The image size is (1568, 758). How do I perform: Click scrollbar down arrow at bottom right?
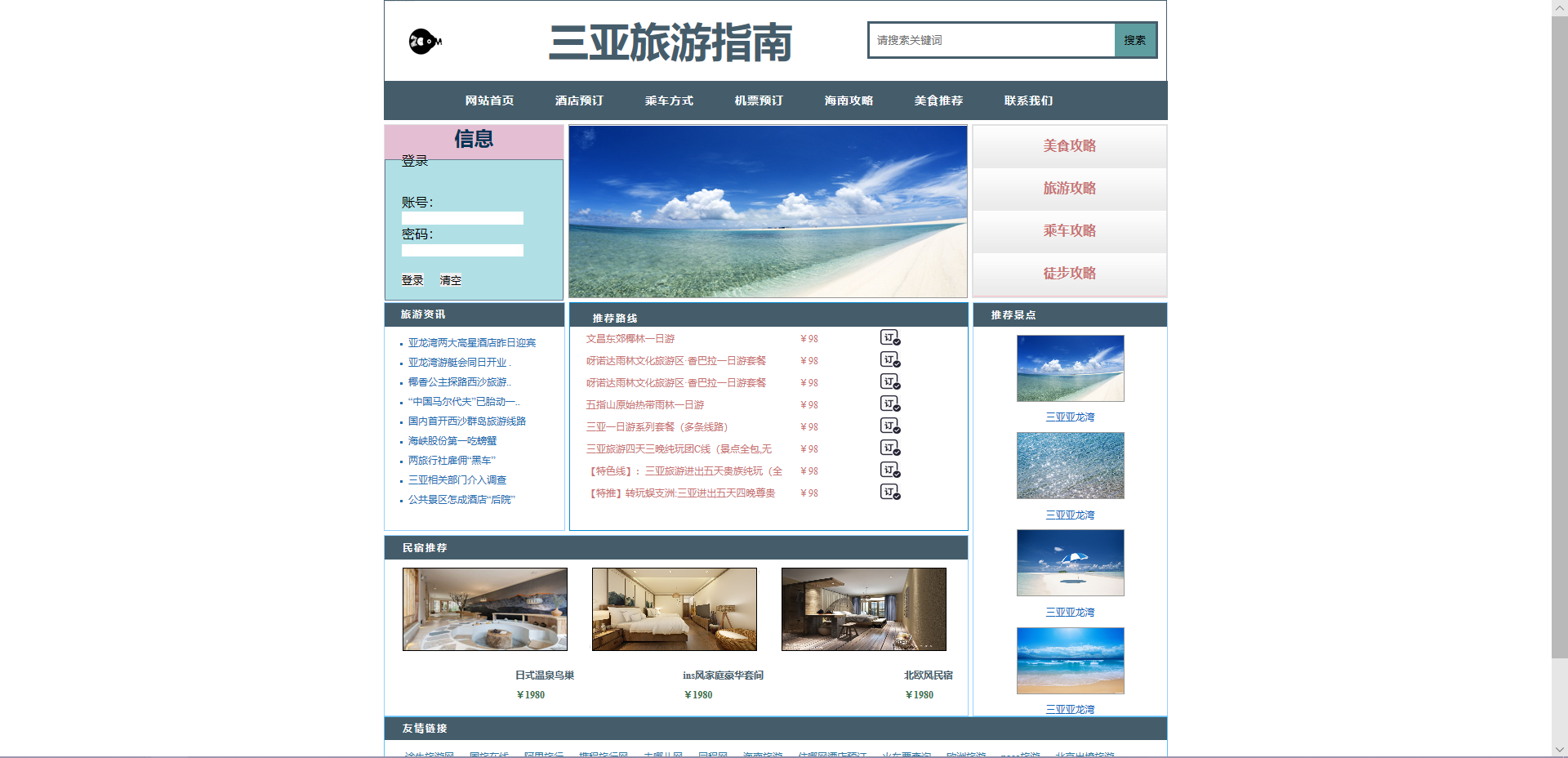[x=1559, y=749]
